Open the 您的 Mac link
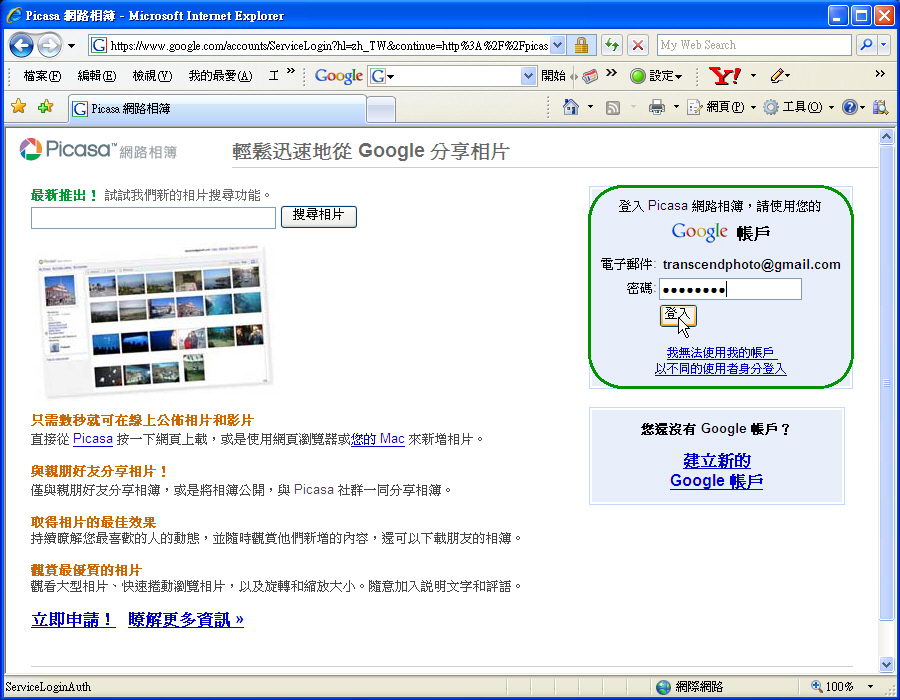900x700 pixels. tap(378, 439)
